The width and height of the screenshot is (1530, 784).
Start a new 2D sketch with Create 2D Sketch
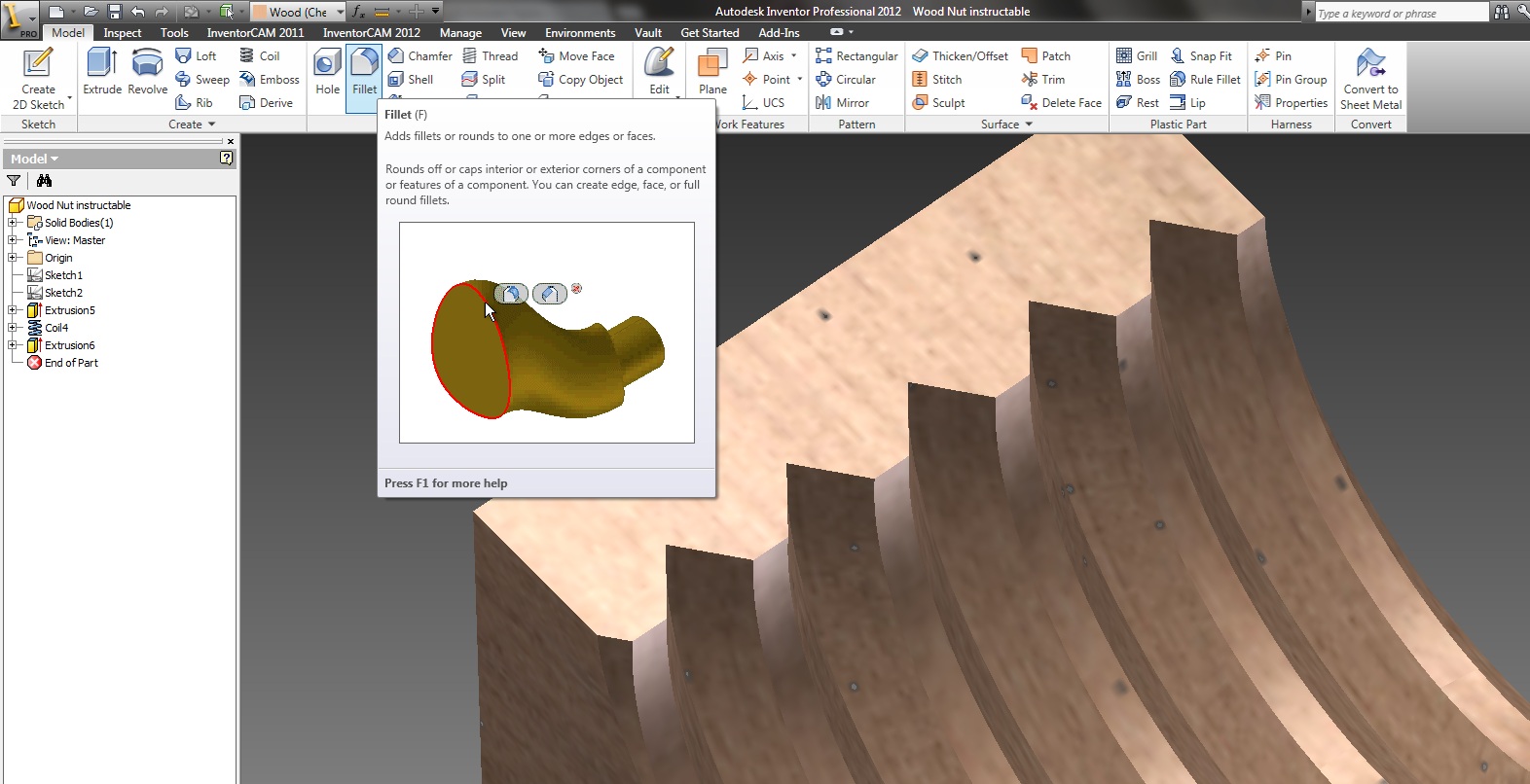(x=38, y=78)
